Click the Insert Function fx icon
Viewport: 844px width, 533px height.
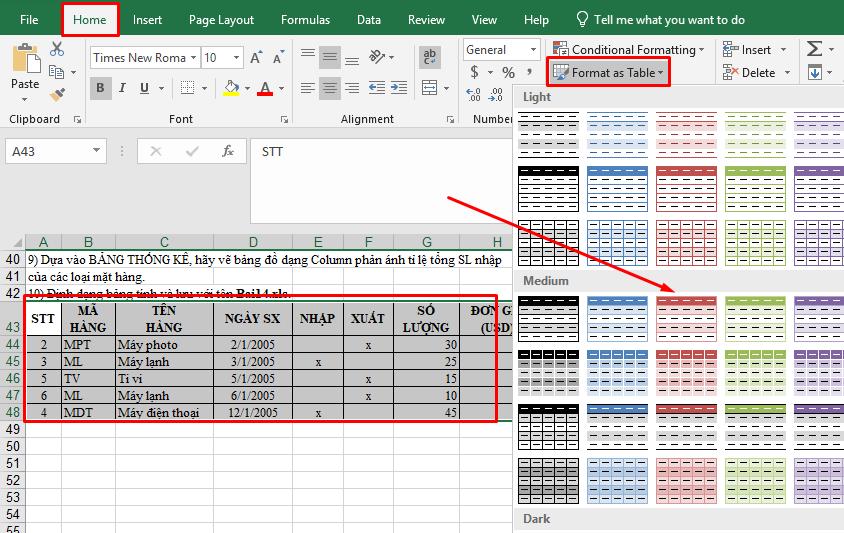(228, 151)
